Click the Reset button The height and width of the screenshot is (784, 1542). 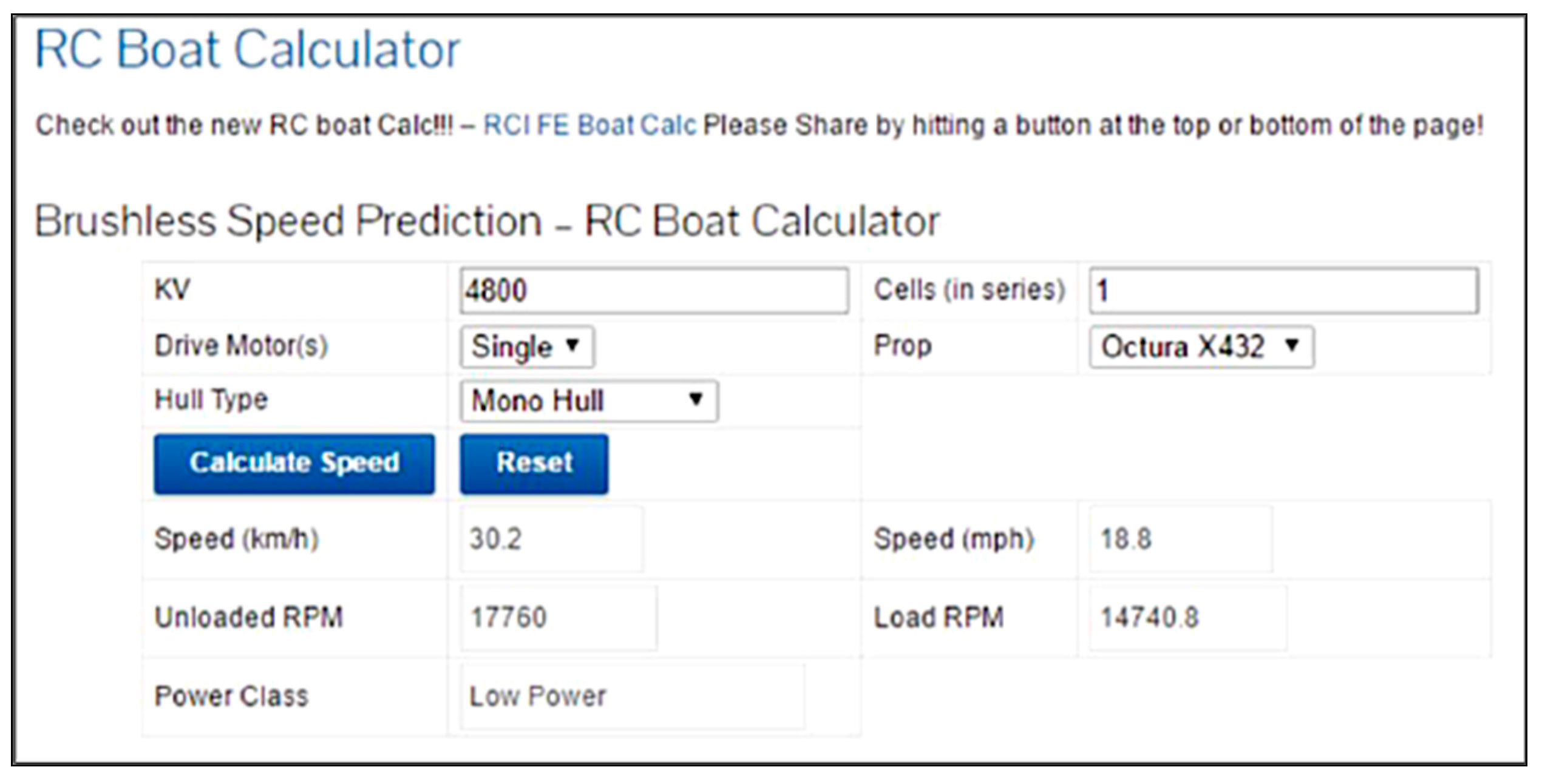tap(534, 463)
